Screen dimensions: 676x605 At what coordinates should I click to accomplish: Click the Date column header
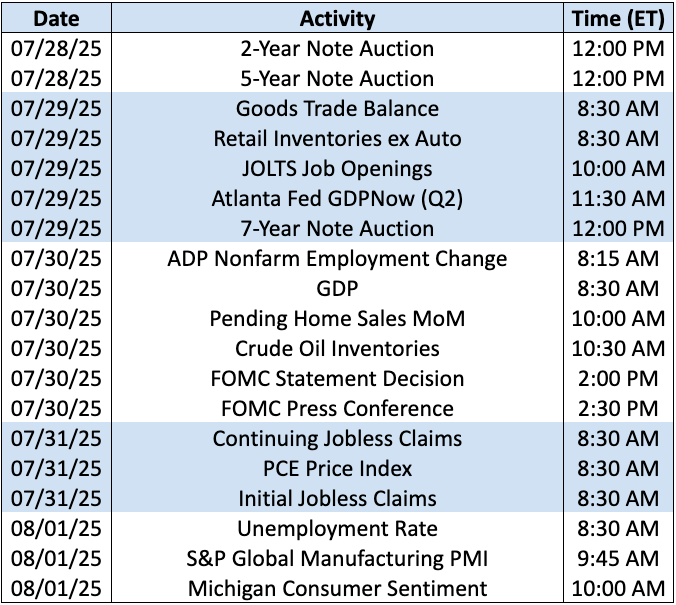[x=56, y=19]
